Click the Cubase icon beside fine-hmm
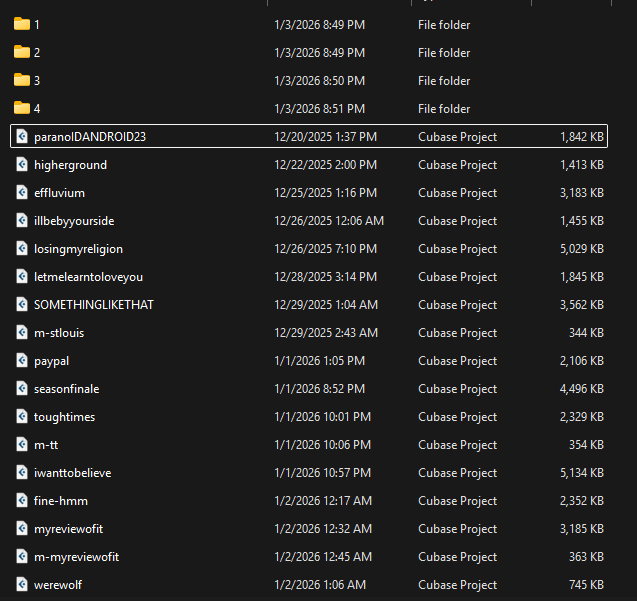This screenshot has width=637, height=601. [x=22, y=501]
